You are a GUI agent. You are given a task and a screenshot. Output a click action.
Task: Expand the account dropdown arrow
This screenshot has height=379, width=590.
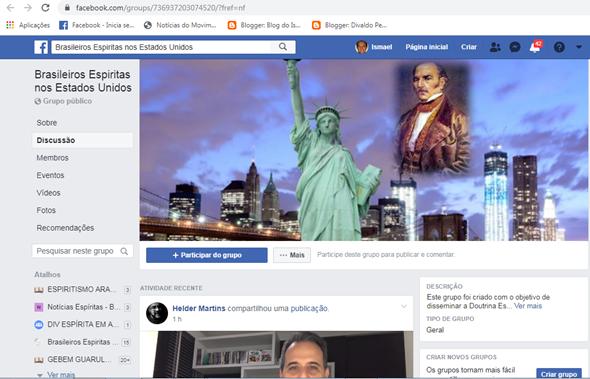click(x=579, y=47)
